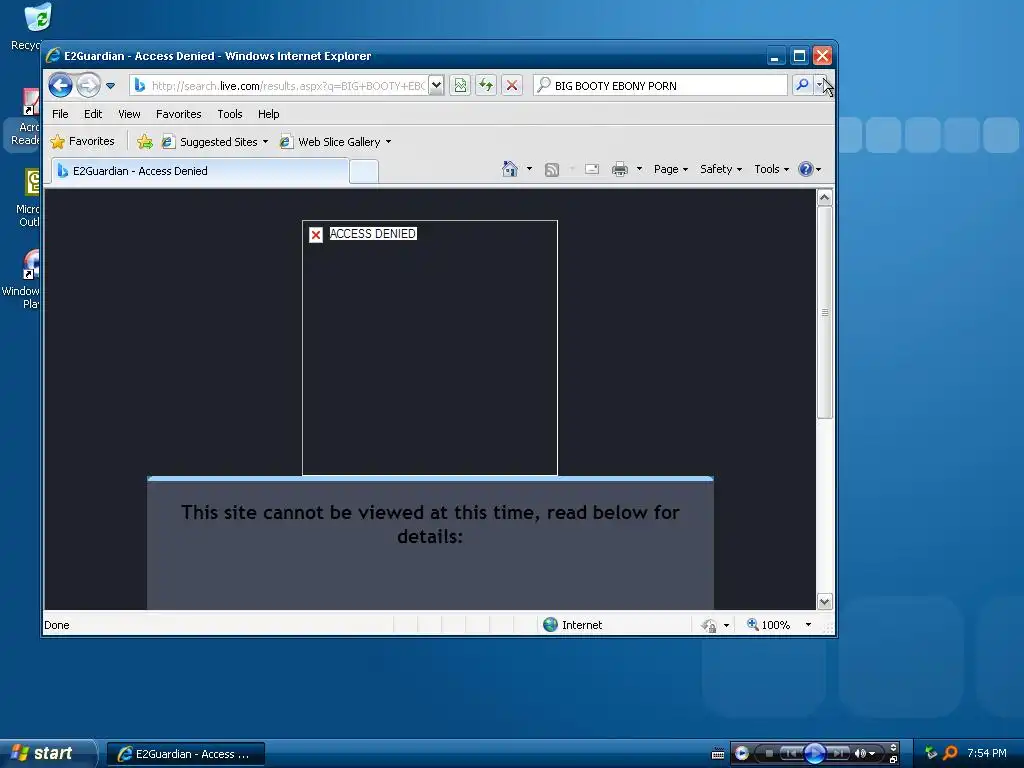Viewport: 1024px width, 768px height.
Task: Click the zoom level 100% button
Action: pyautogui.click(x=769, y=625)
